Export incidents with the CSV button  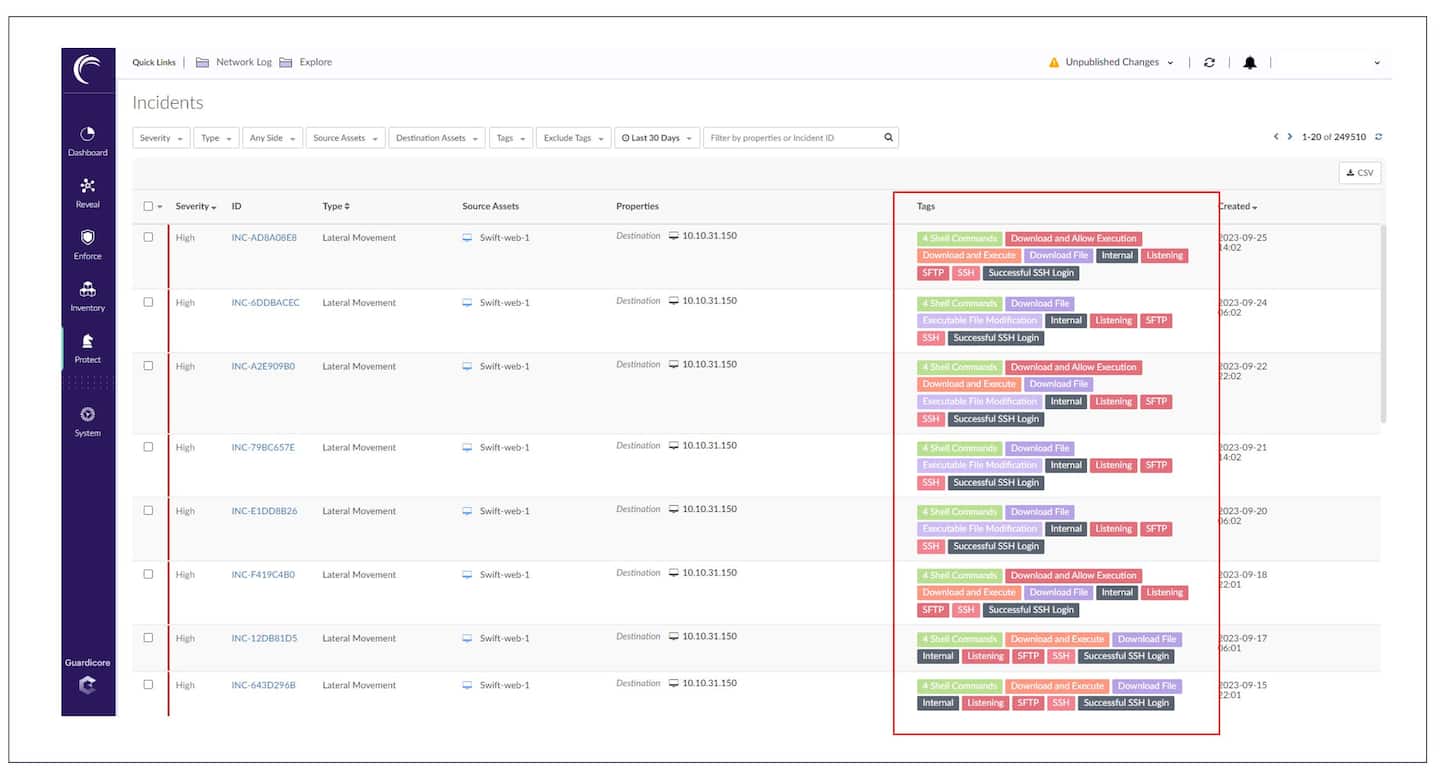(x=1359, y=173)
